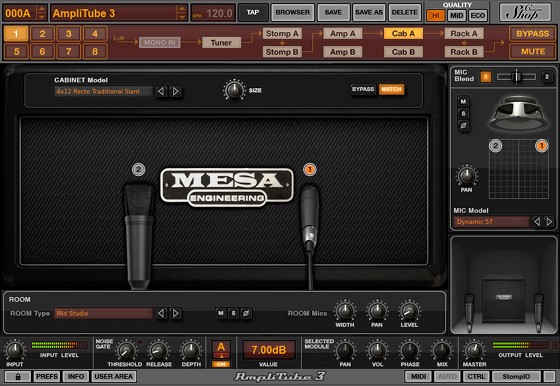The height and width of the screenshot is (386, 560).
Task: Click the lock icon in the bottom bar
Action: click(x=18, y=376)
